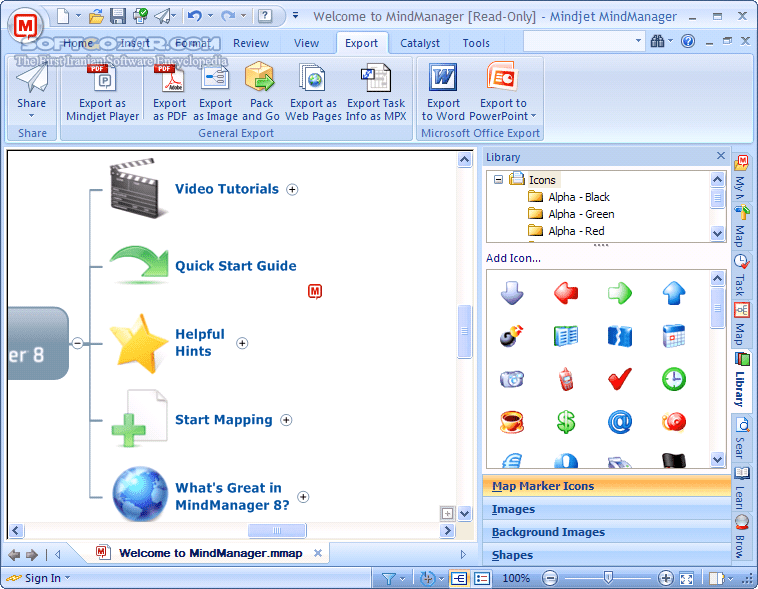Click the Open folder icon in quick toolbar

tap(96, 16)
